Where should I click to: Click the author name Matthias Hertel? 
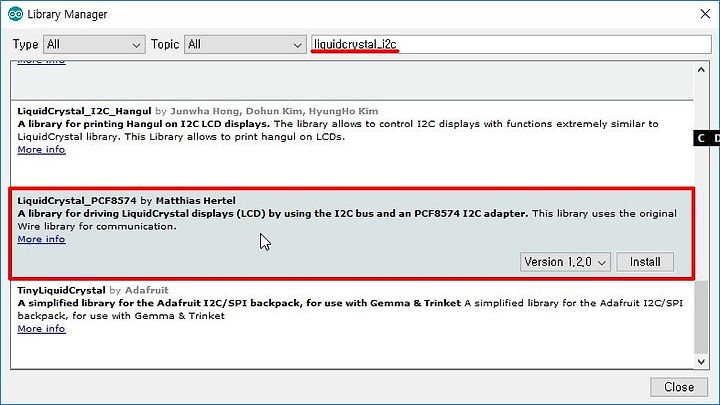pos(196,201)
